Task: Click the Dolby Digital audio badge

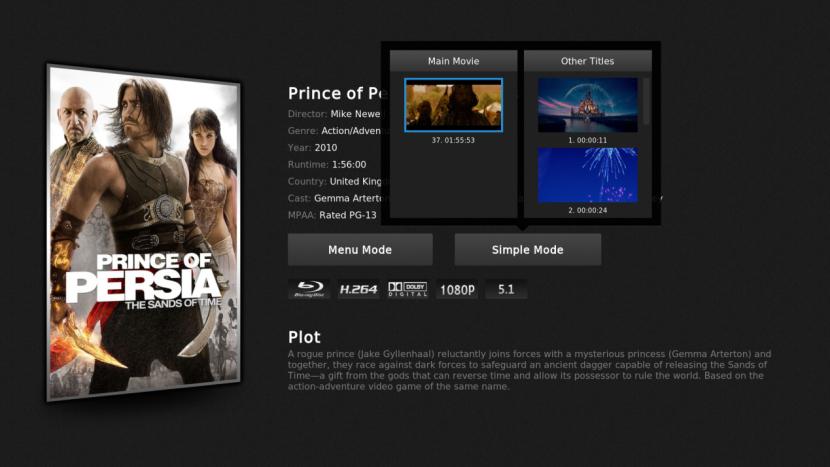Action: pyautogui.click(x=408, y=289)
